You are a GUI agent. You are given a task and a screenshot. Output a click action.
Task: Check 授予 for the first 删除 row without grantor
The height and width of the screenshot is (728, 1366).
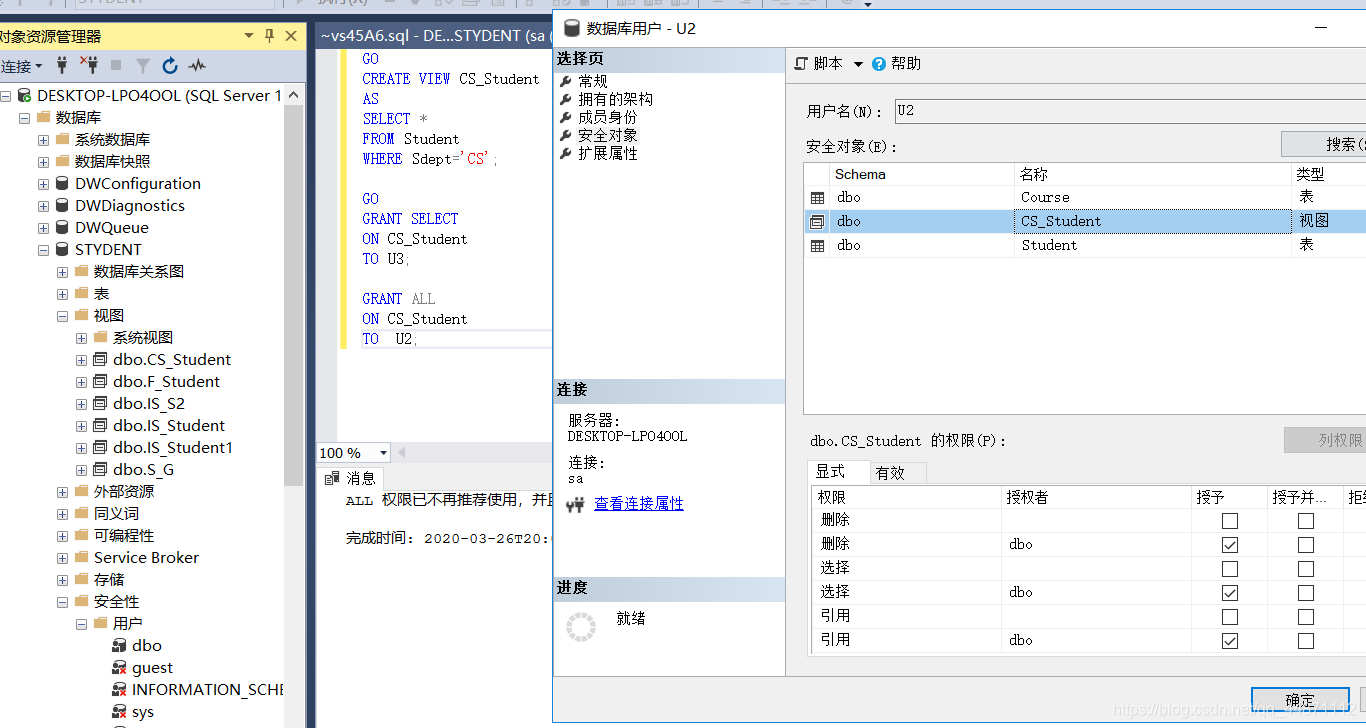pos(1230,521)
